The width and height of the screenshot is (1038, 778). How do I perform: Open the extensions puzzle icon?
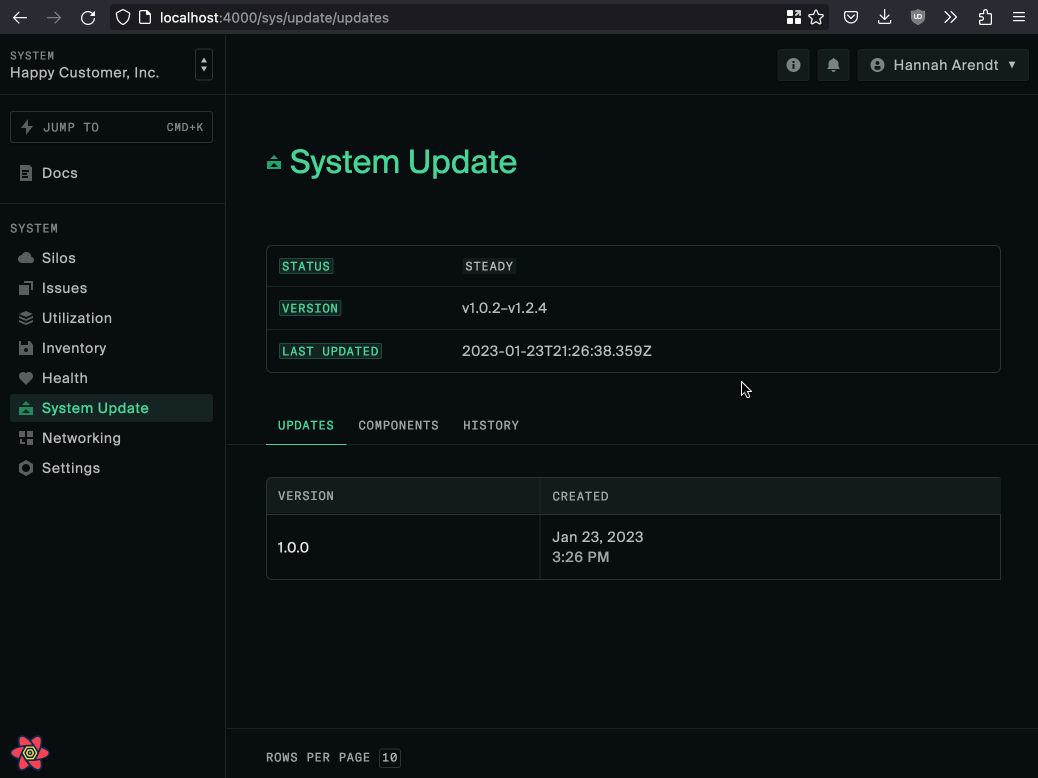coord(985,18)
